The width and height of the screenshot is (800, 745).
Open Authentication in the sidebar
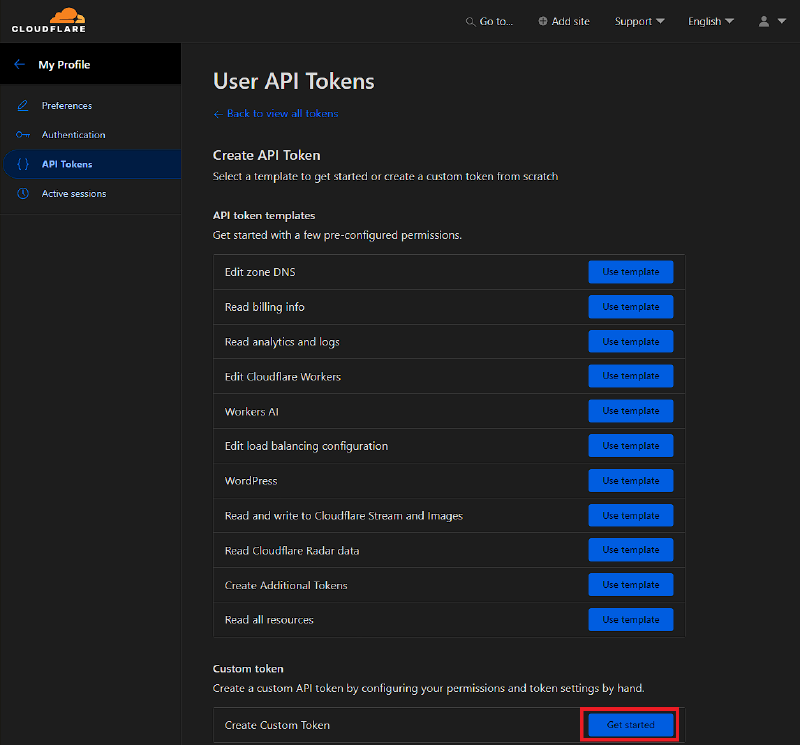tap(73, 135)
